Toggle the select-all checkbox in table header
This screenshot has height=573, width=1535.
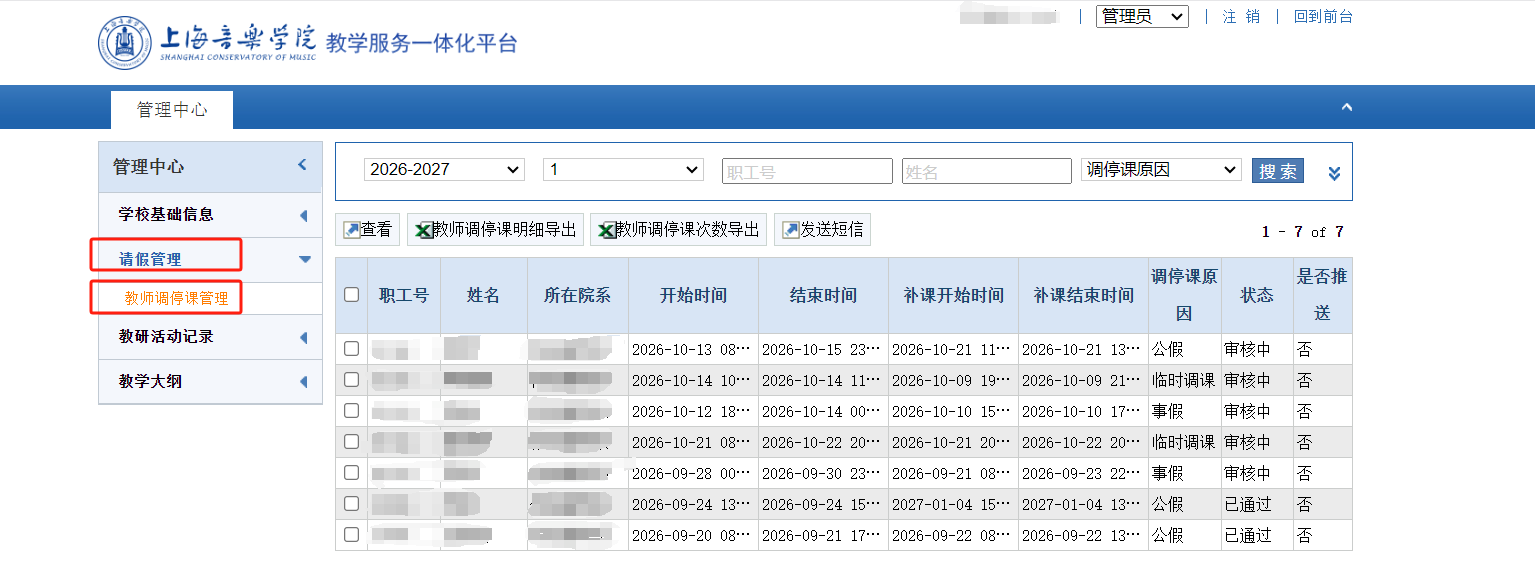click(x=351, y=295)
